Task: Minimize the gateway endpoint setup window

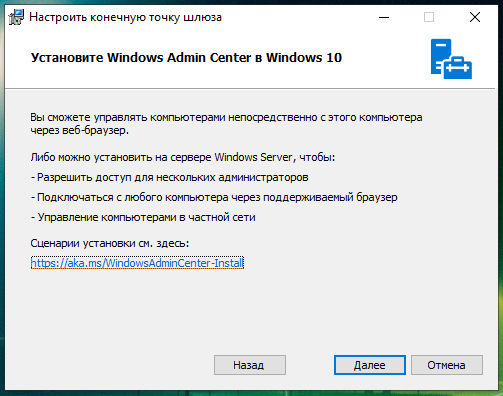Action: [x=384, y=17]
